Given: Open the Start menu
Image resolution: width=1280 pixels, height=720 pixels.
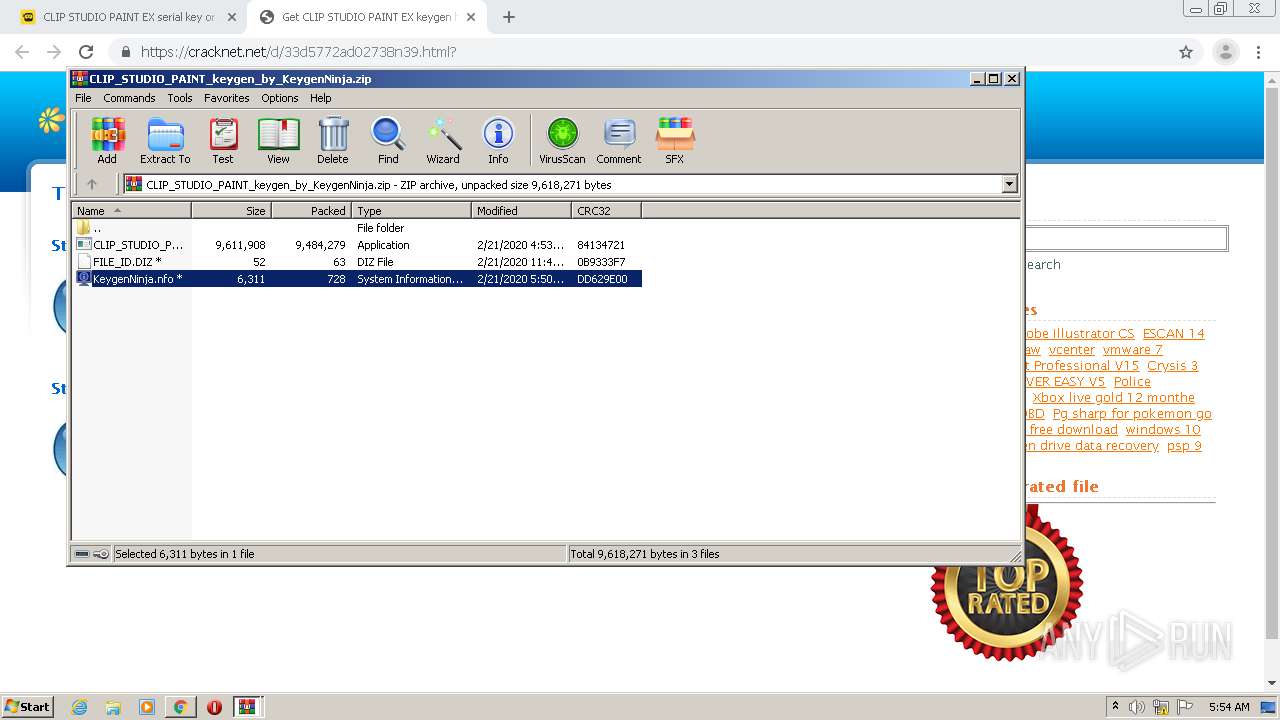Looking at the screenshot, I should pyautogui.click(x=27, y=707).
